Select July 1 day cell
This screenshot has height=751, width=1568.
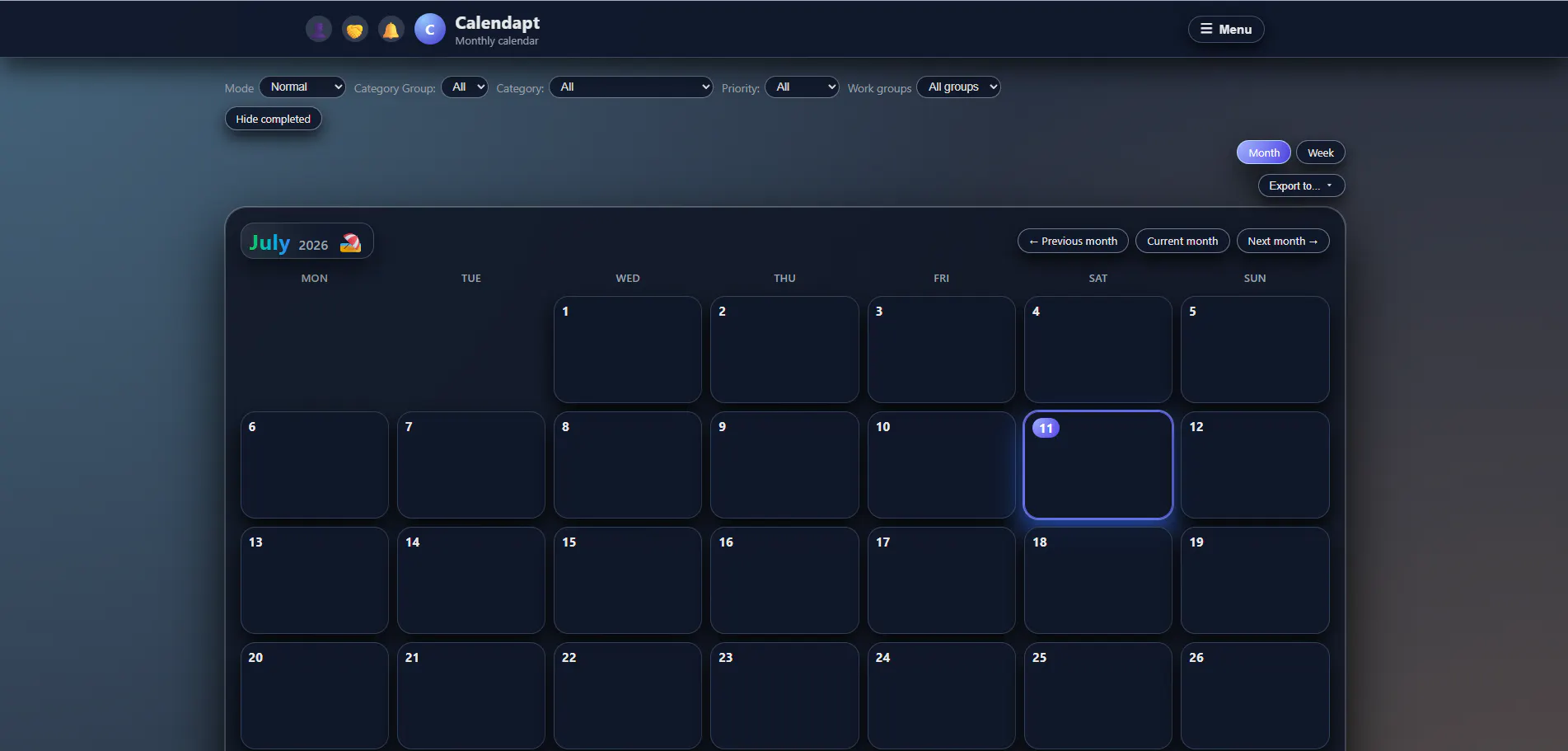pos(628,350)
